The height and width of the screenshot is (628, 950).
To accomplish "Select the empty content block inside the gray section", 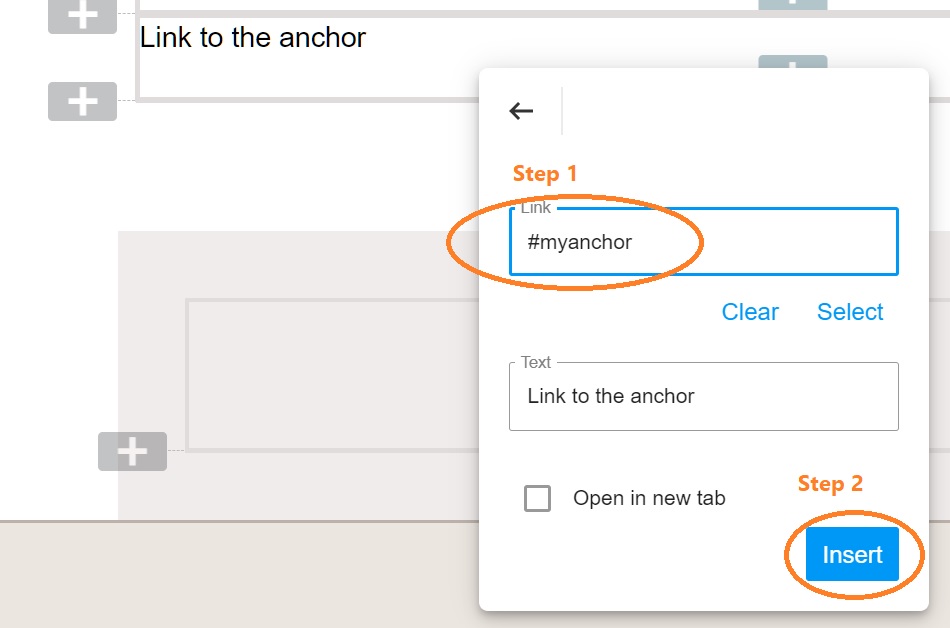I will pyautogui.click(x=333, y=375).
